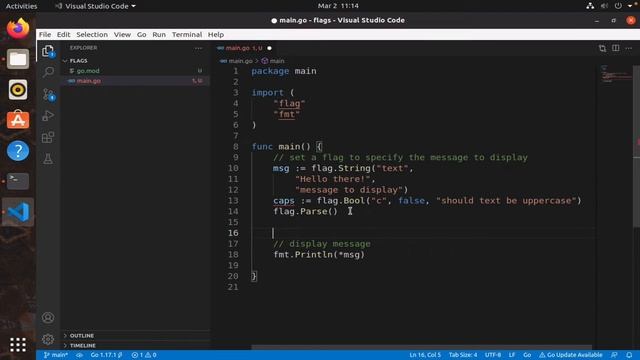Click the vertical editor scrollbar
Image resolution: width=640 pixels, height=360 pixels.
click(x=636, y=146)
